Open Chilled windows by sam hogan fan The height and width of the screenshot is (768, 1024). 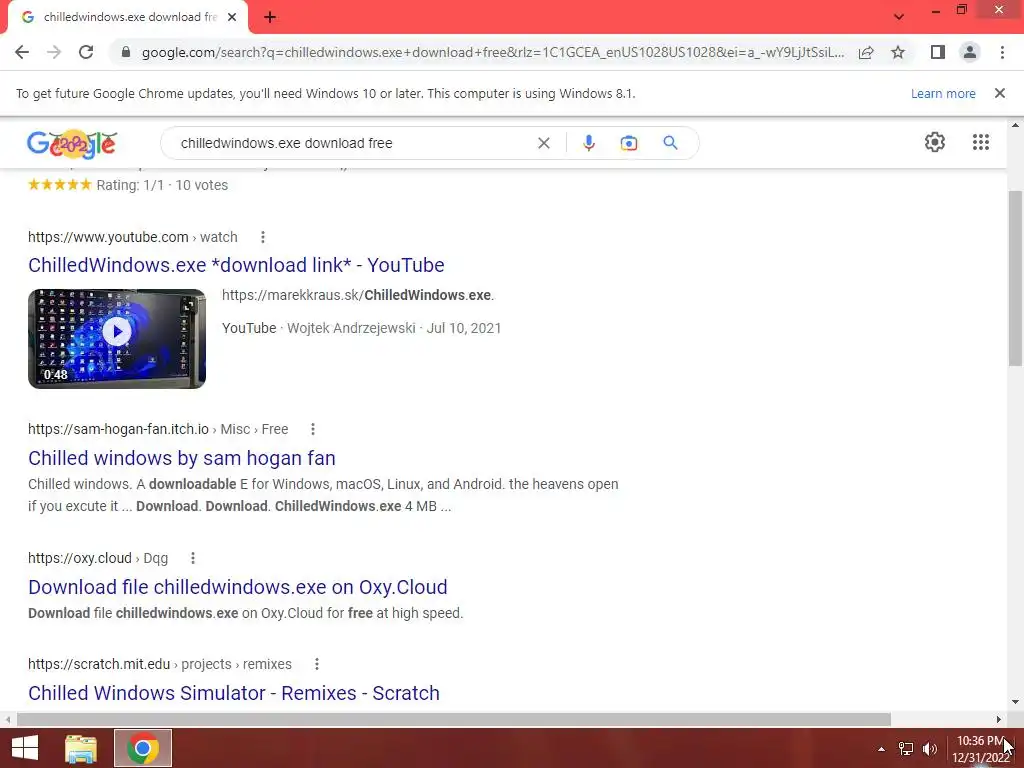pos(182,458)
